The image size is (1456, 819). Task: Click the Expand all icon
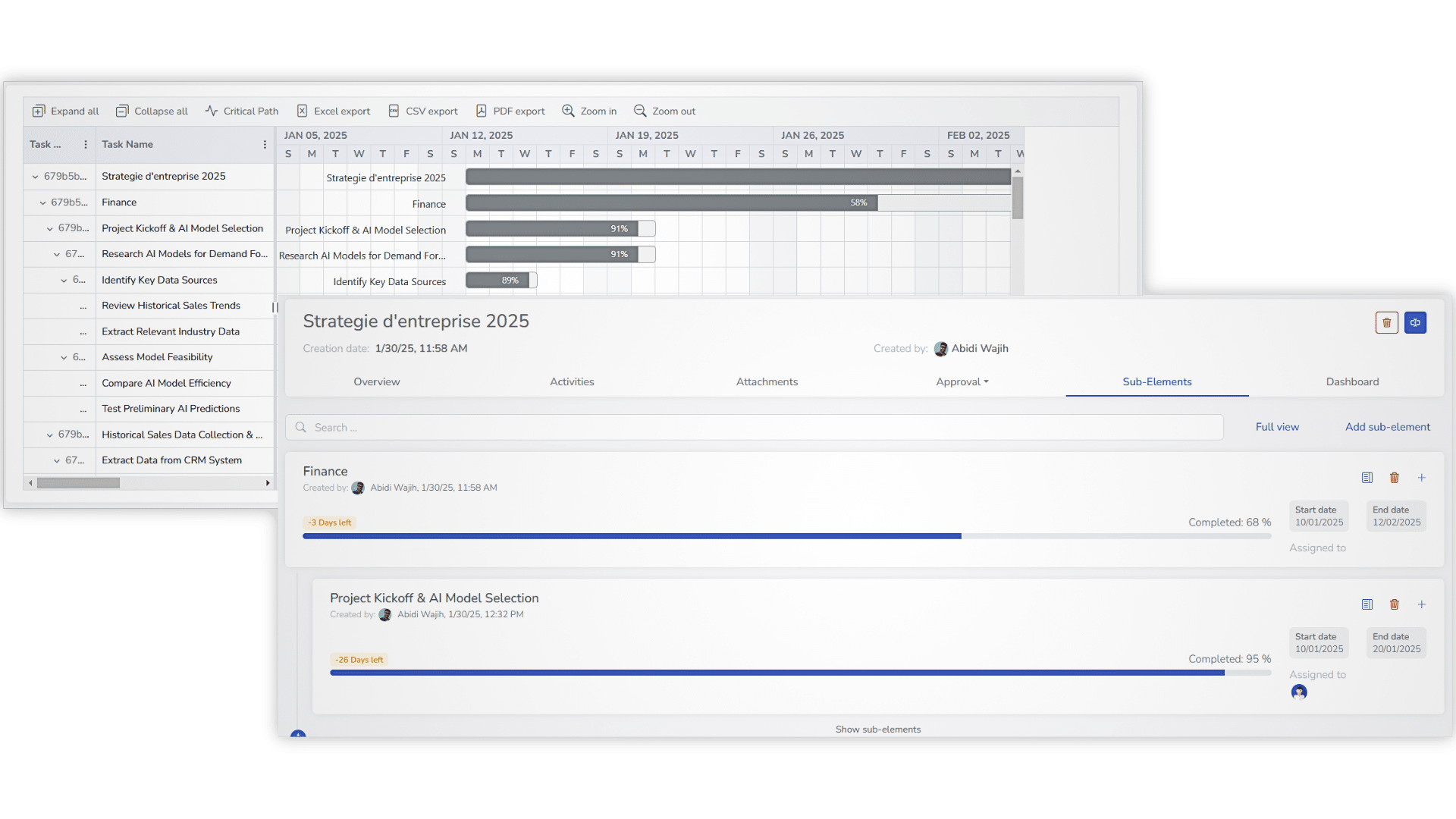pyautogui.click(x=39, y=111)
